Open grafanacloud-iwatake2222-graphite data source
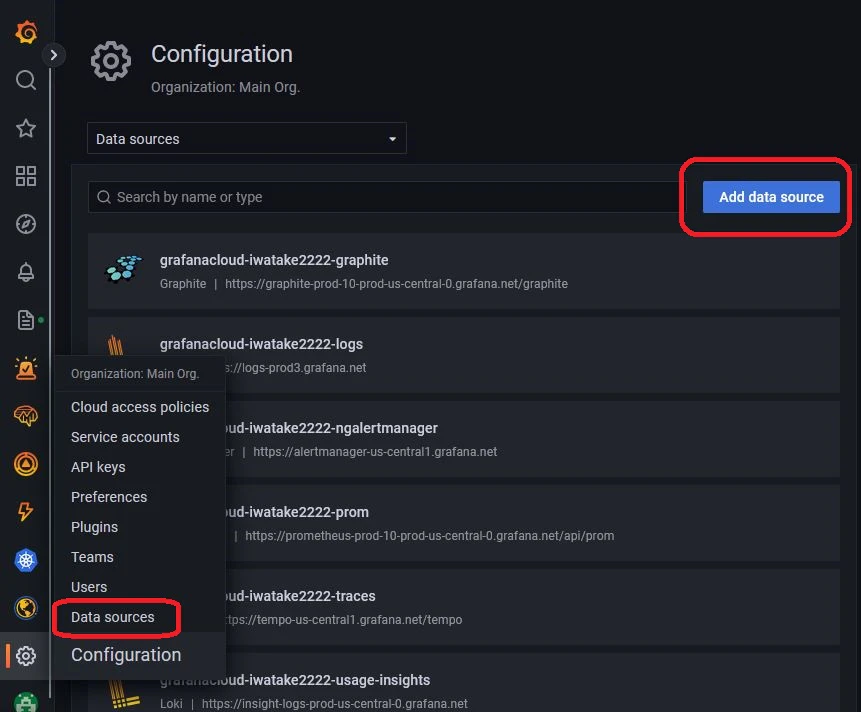 coord(463,271)
